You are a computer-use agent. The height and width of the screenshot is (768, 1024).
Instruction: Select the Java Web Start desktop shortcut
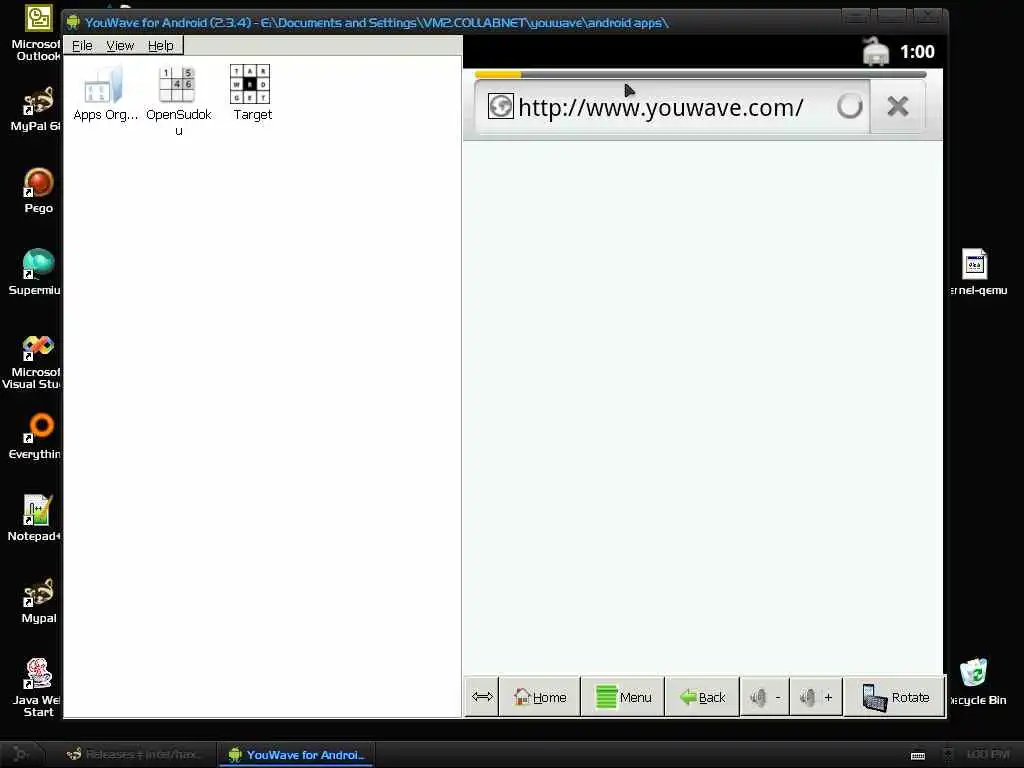37,687
